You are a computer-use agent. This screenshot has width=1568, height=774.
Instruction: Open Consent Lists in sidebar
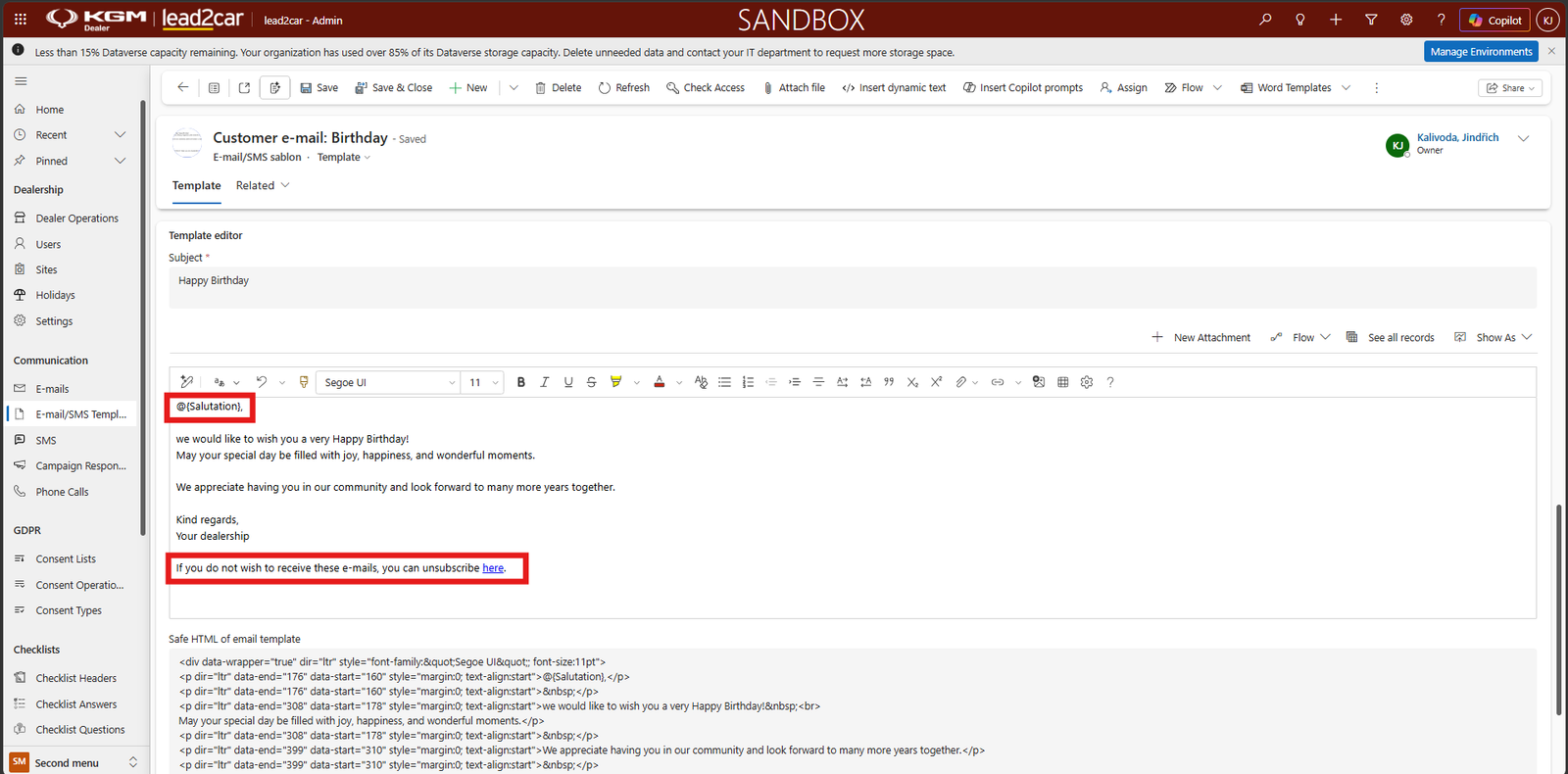pos(66,559)
